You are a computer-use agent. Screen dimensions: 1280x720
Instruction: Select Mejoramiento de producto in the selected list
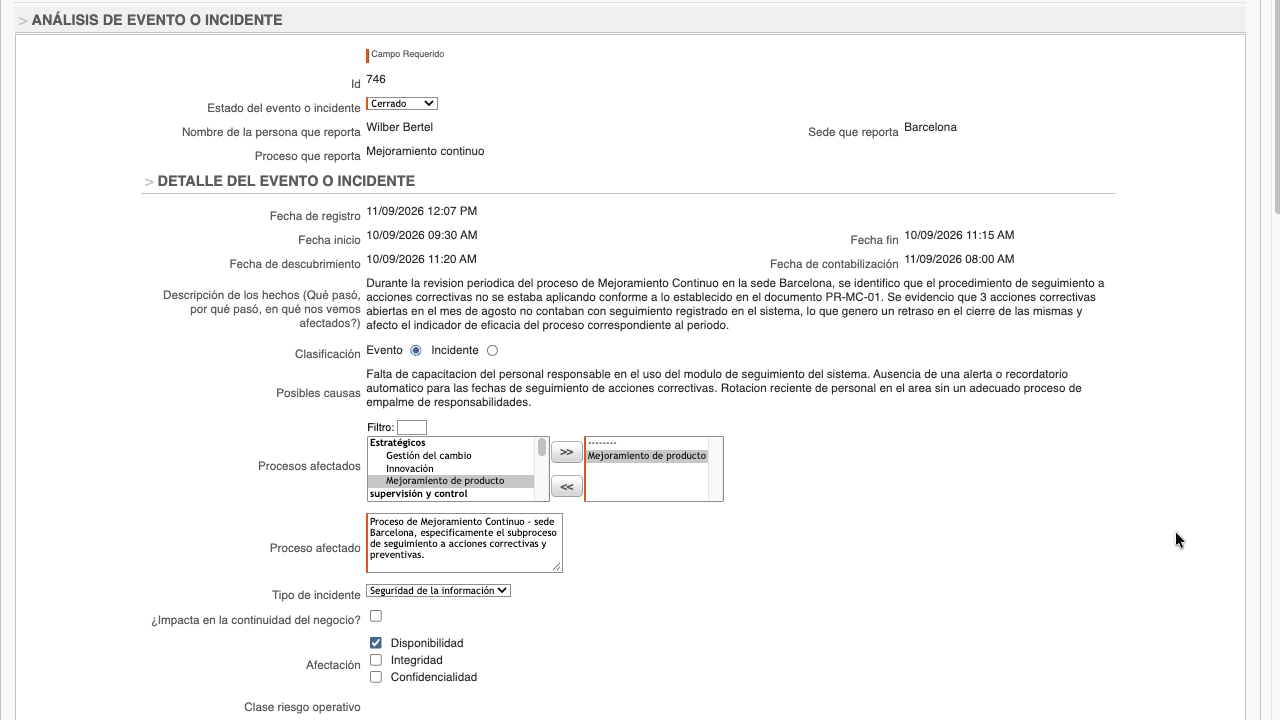point(647,456)
